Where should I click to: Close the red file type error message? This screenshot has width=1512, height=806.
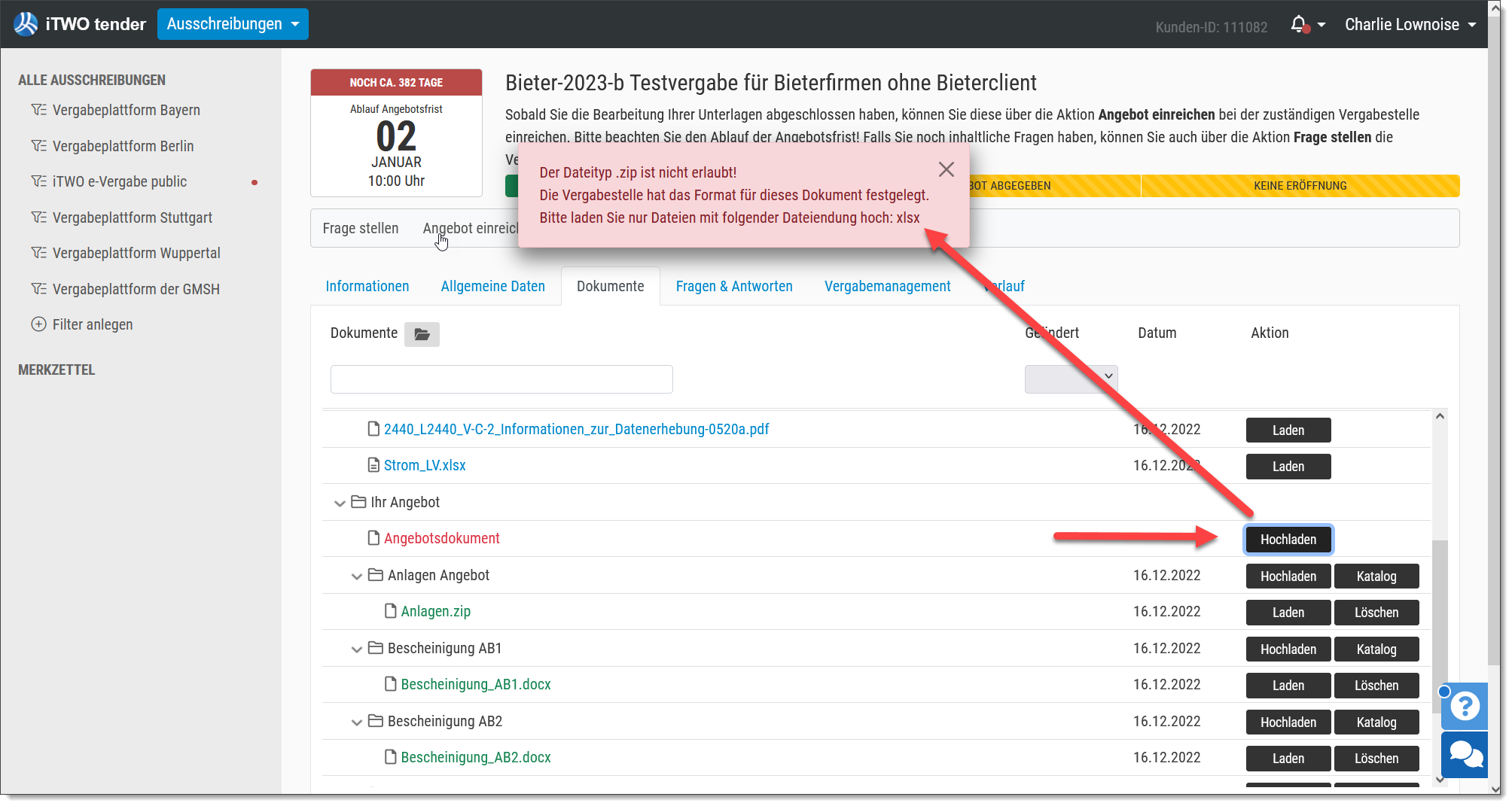point(947,170)
